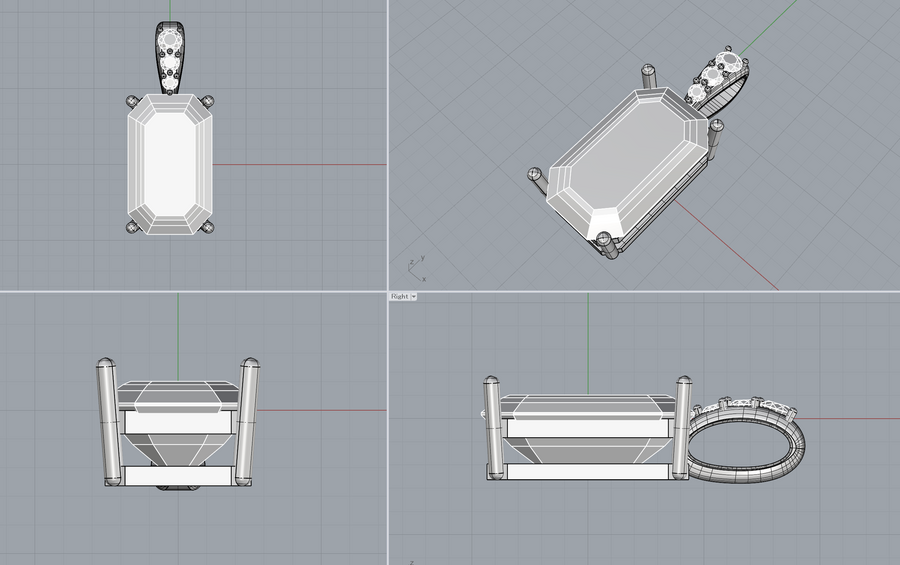Select the lower-right prong in top-left viewport

208,228
